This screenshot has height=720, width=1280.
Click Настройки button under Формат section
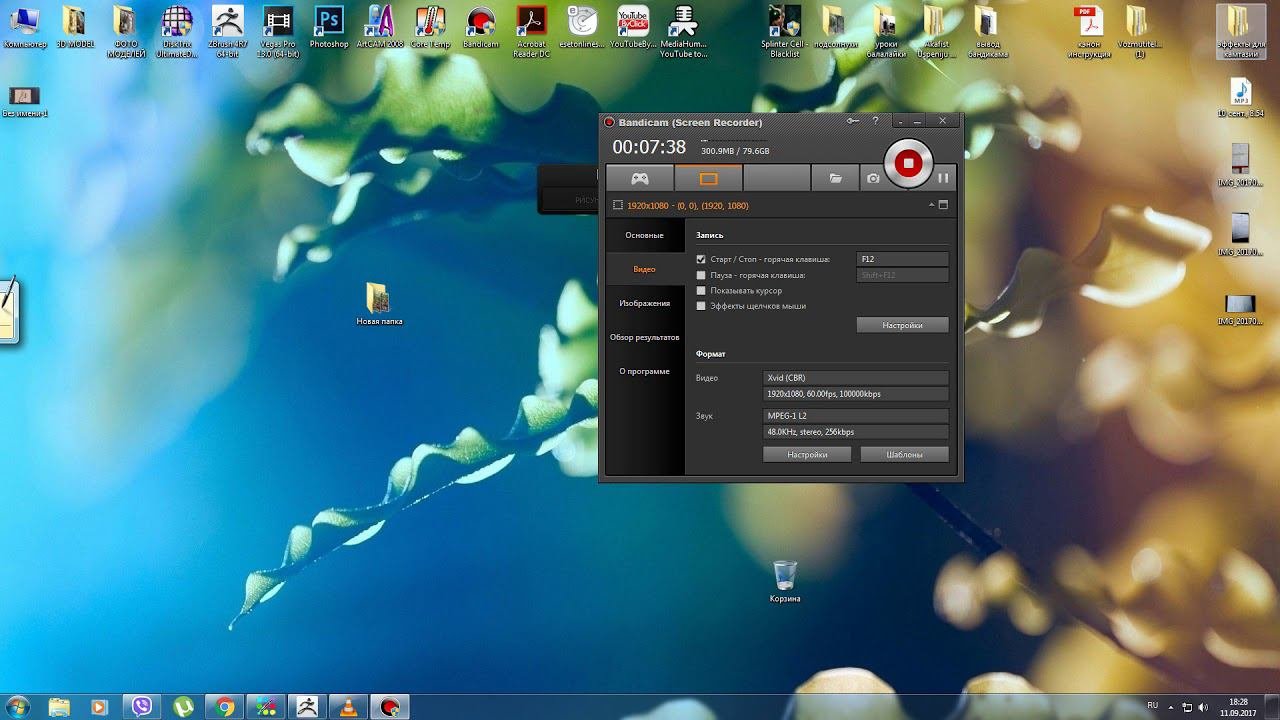tap(807, 454)
